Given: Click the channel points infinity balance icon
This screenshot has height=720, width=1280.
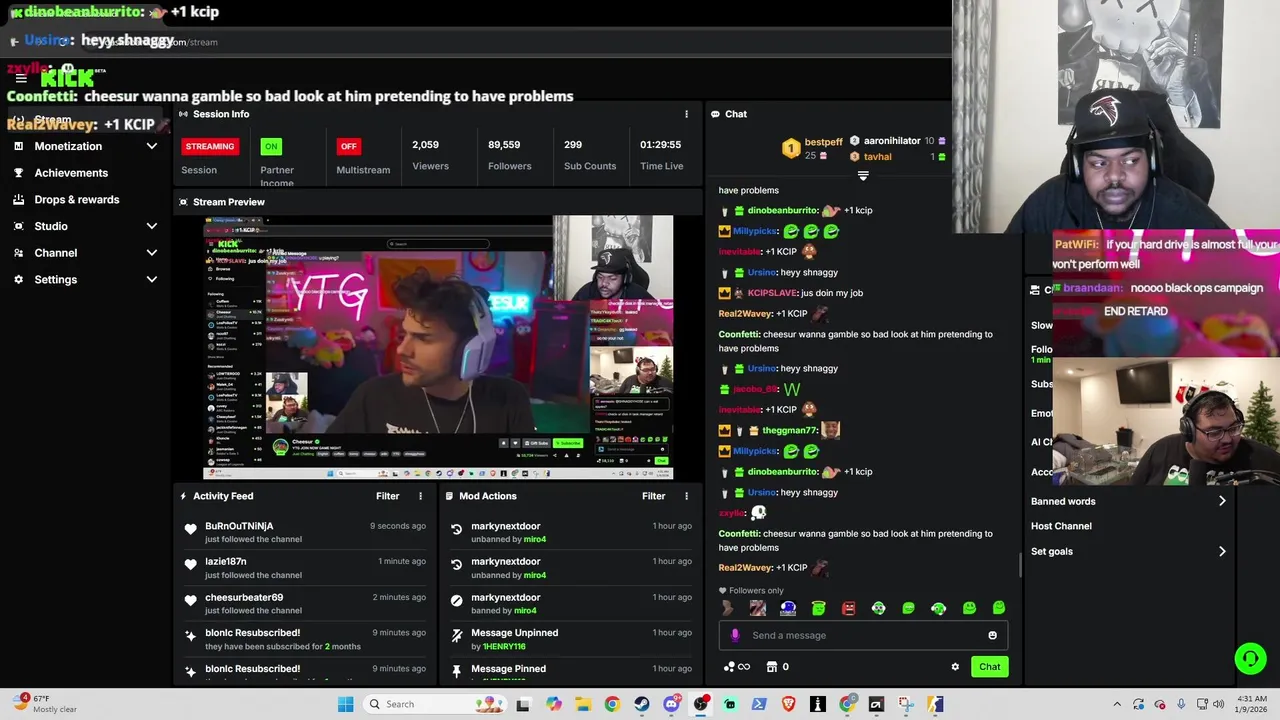Looking at the screenshot, I should [x=736, y=667].
